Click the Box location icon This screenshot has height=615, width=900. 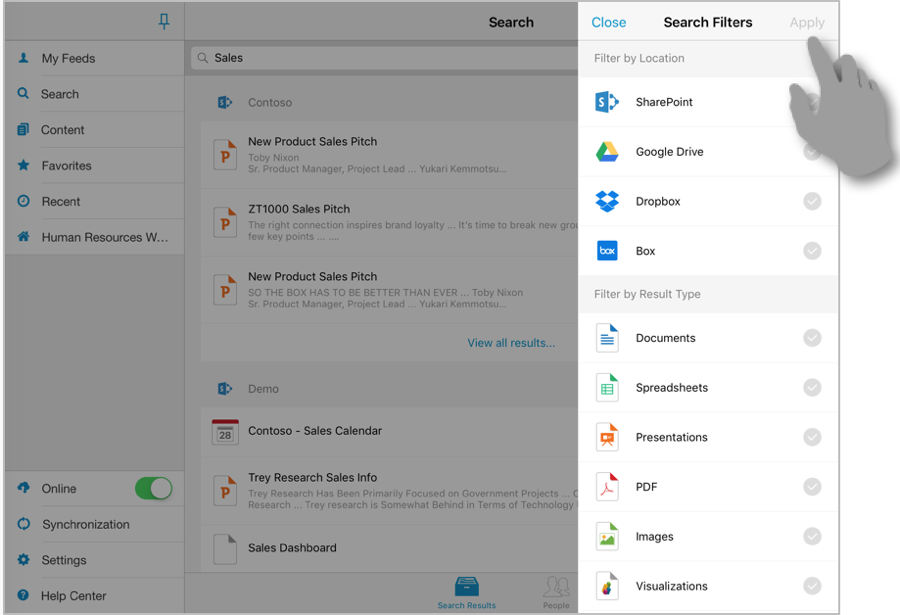tap(608, 250)
